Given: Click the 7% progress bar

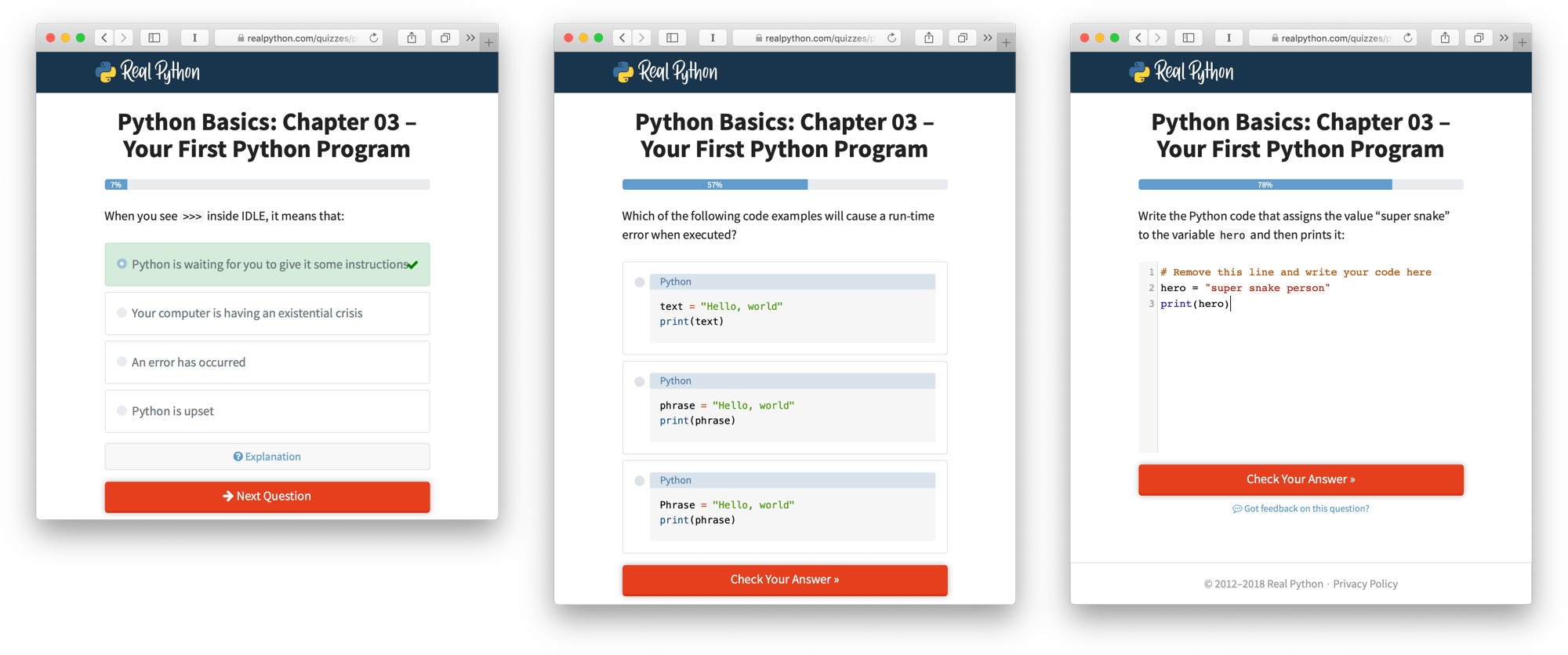Looking at the screenshot, I should (267, 184).
